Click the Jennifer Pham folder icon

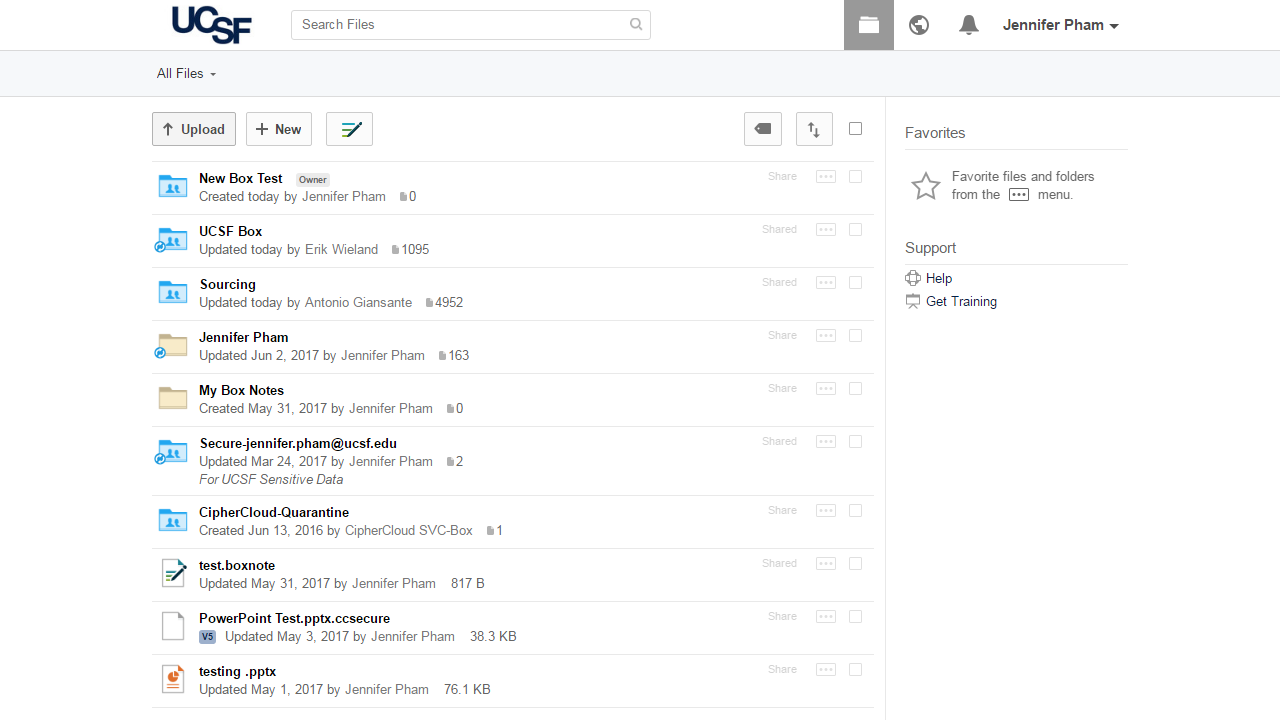[x=172, y=346]
